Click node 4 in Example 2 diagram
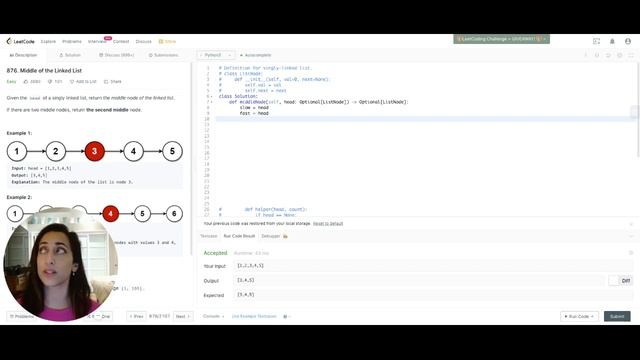This screenshot has height=360, width=640. [110, 213]
